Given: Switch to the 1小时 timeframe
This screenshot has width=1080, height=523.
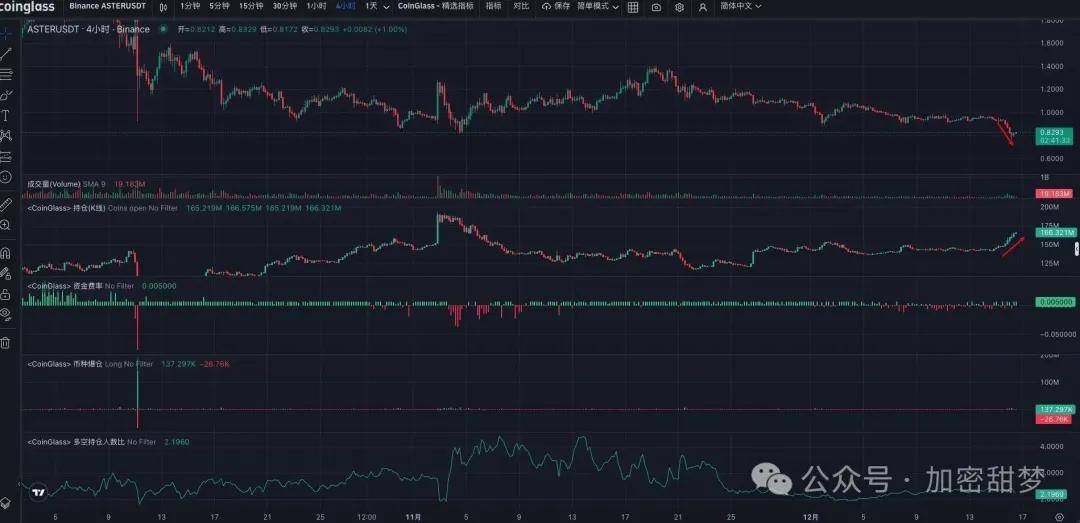Looking at the screenshot, I should [315, 6].
